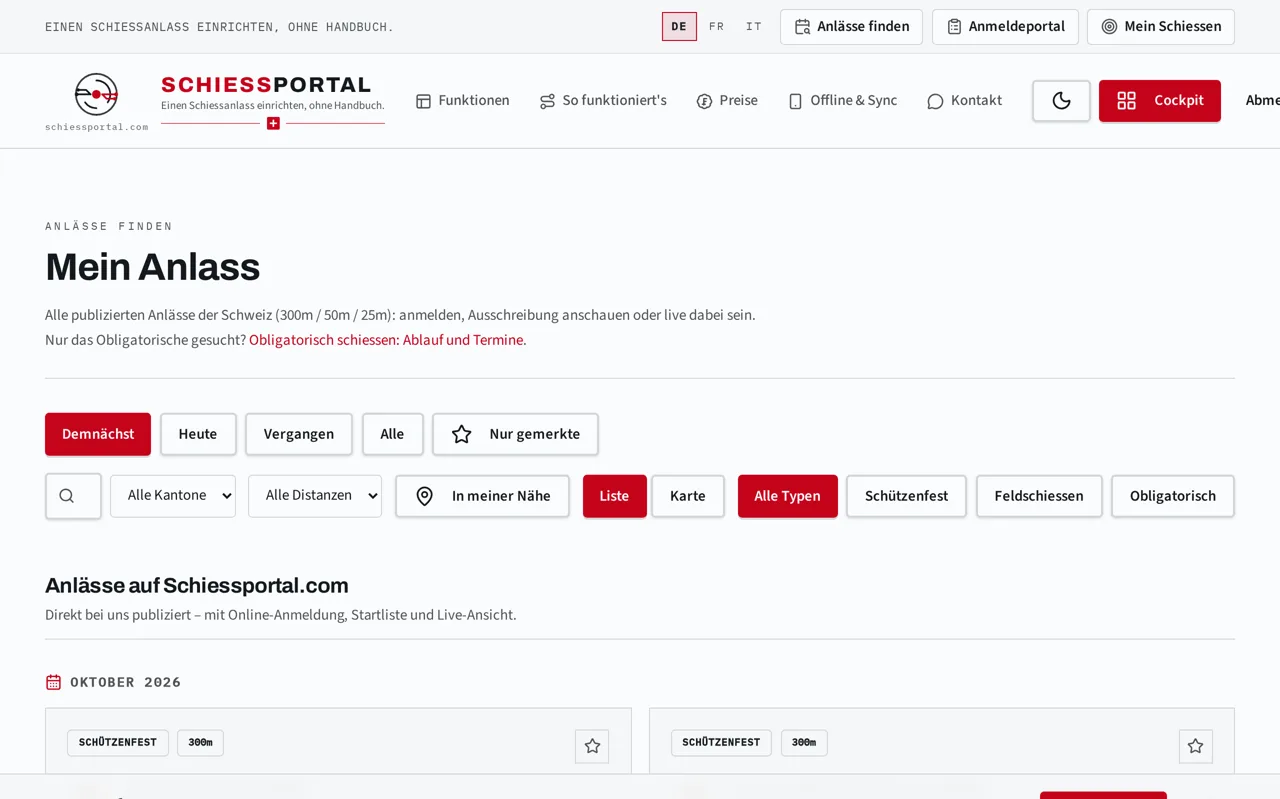The width and height of the screenshot is (1280, 799).
Task: Click the schiessportal.com text under logo
Action: coord(96,127)
